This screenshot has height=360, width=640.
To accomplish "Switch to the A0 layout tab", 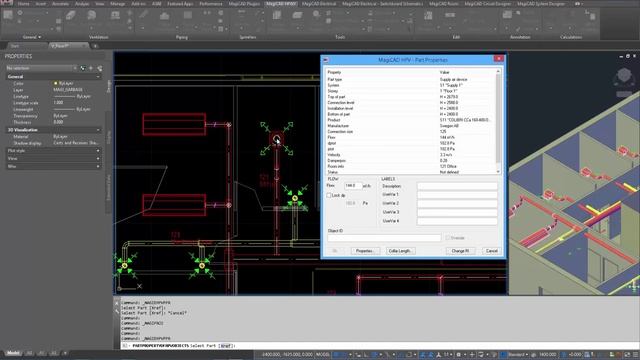I will coord(30,353).
